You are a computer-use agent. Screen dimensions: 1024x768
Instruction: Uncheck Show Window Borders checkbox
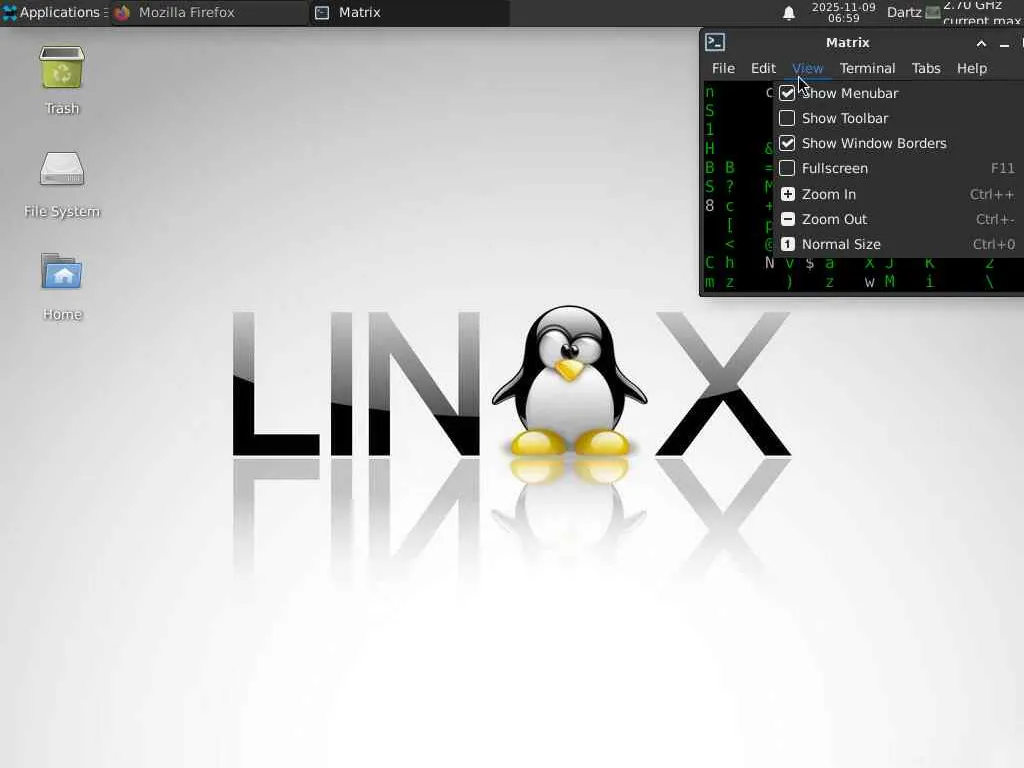coord(787,143)
